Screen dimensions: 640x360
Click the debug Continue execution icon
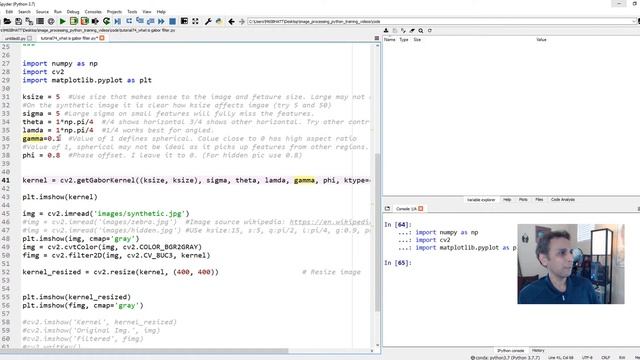click(x=161, y=21)
